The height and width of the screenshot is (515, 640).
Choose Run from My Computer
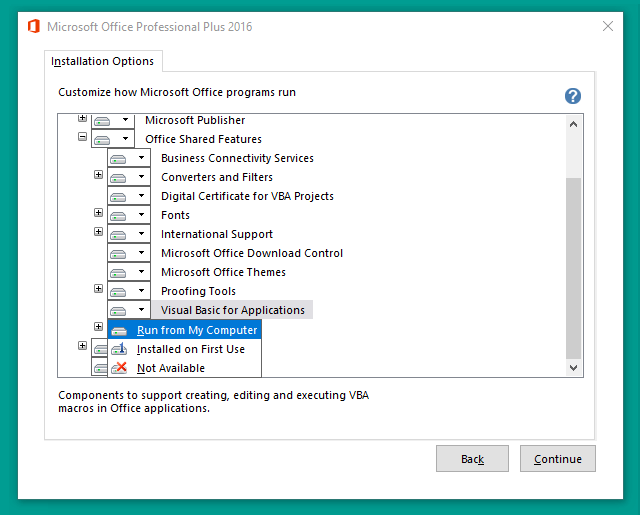coord(184,330)
